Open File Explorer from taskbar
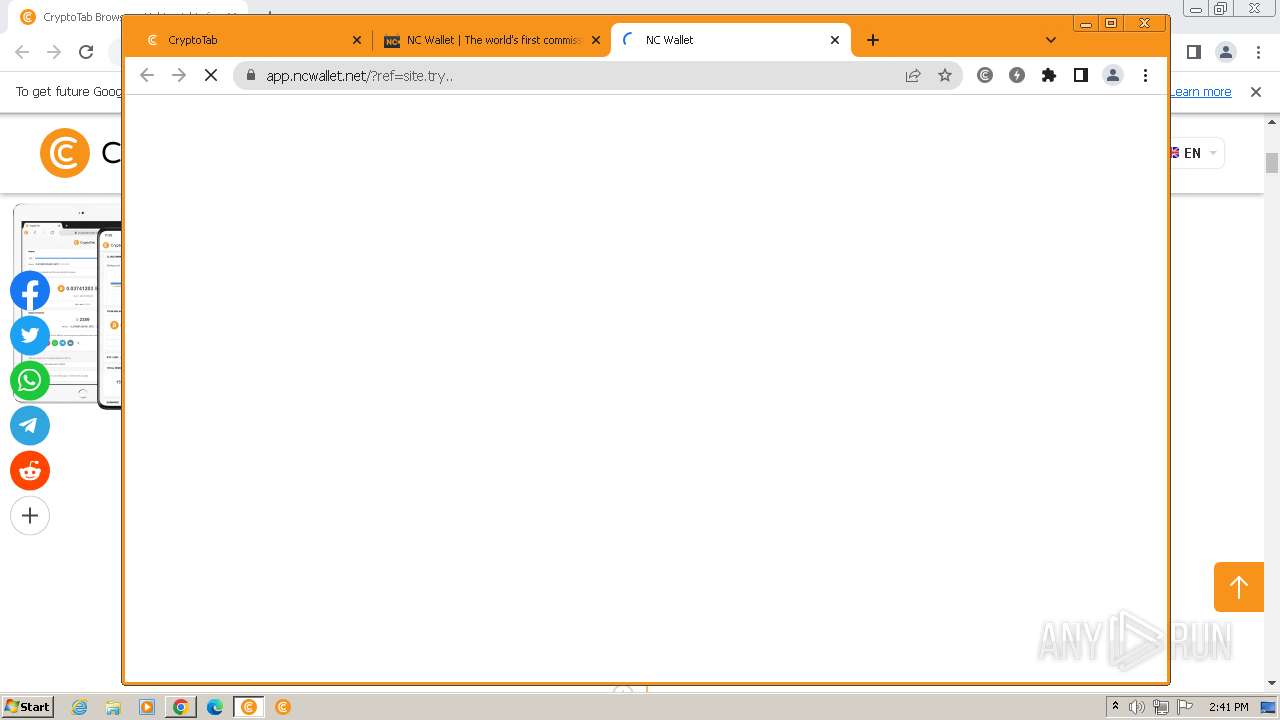 coord(113,707)
